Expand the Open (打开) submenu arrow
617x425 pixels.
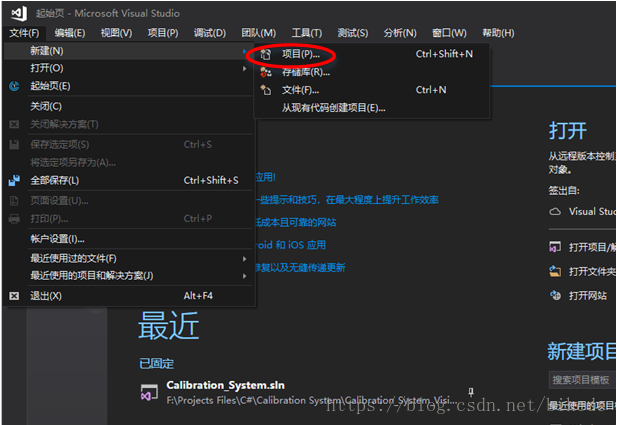pos(244,68)
